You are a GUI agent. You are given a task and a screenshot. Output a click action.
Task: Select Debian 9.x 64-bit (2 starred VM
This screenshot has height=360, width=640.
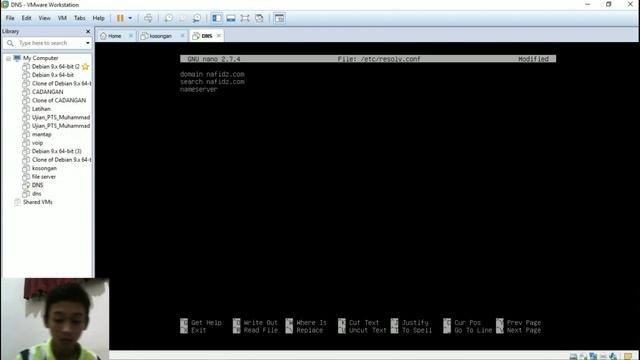(x=56, y=66)
